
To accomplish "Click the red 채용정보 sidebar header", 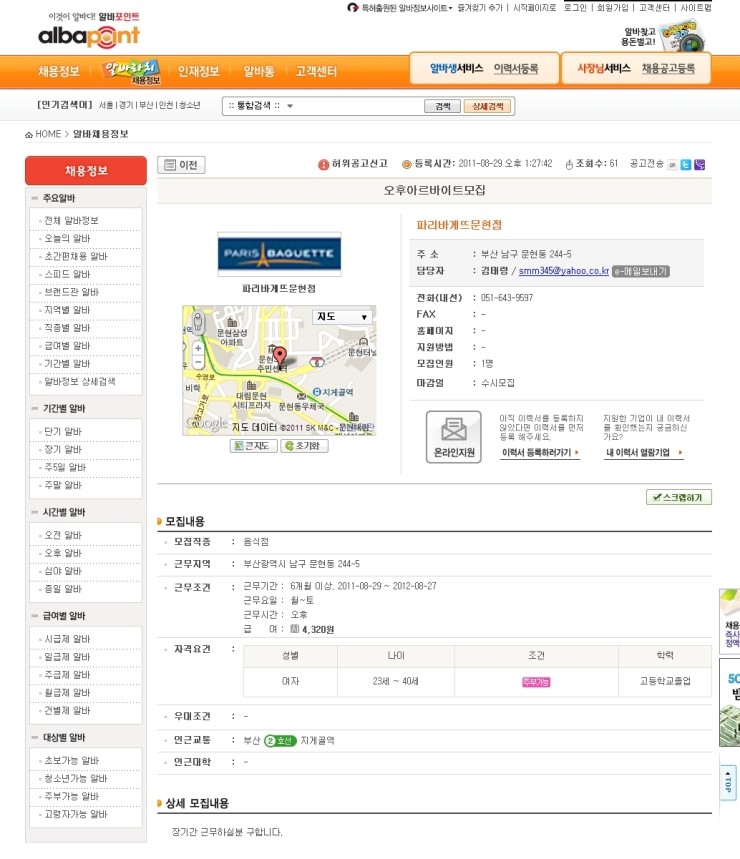I will [86, 171].
